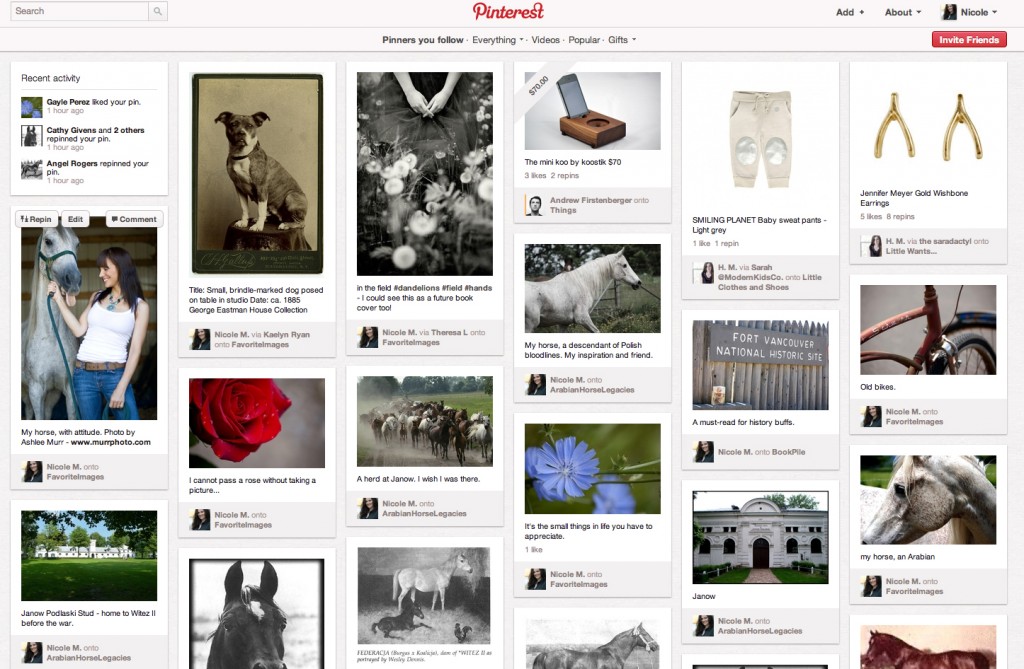The image size is (1024, 669).
Task: Comment on the horse with attitude pin
Action: (134, 219)
